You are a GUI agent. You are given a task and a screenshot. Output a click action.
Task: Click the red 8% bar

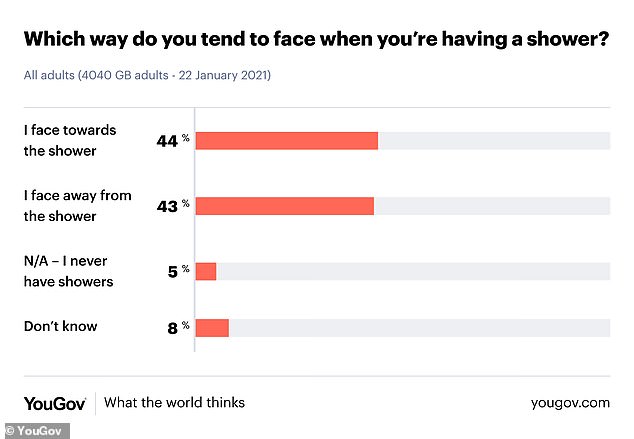pyautogui.click(x=212, y=327)
